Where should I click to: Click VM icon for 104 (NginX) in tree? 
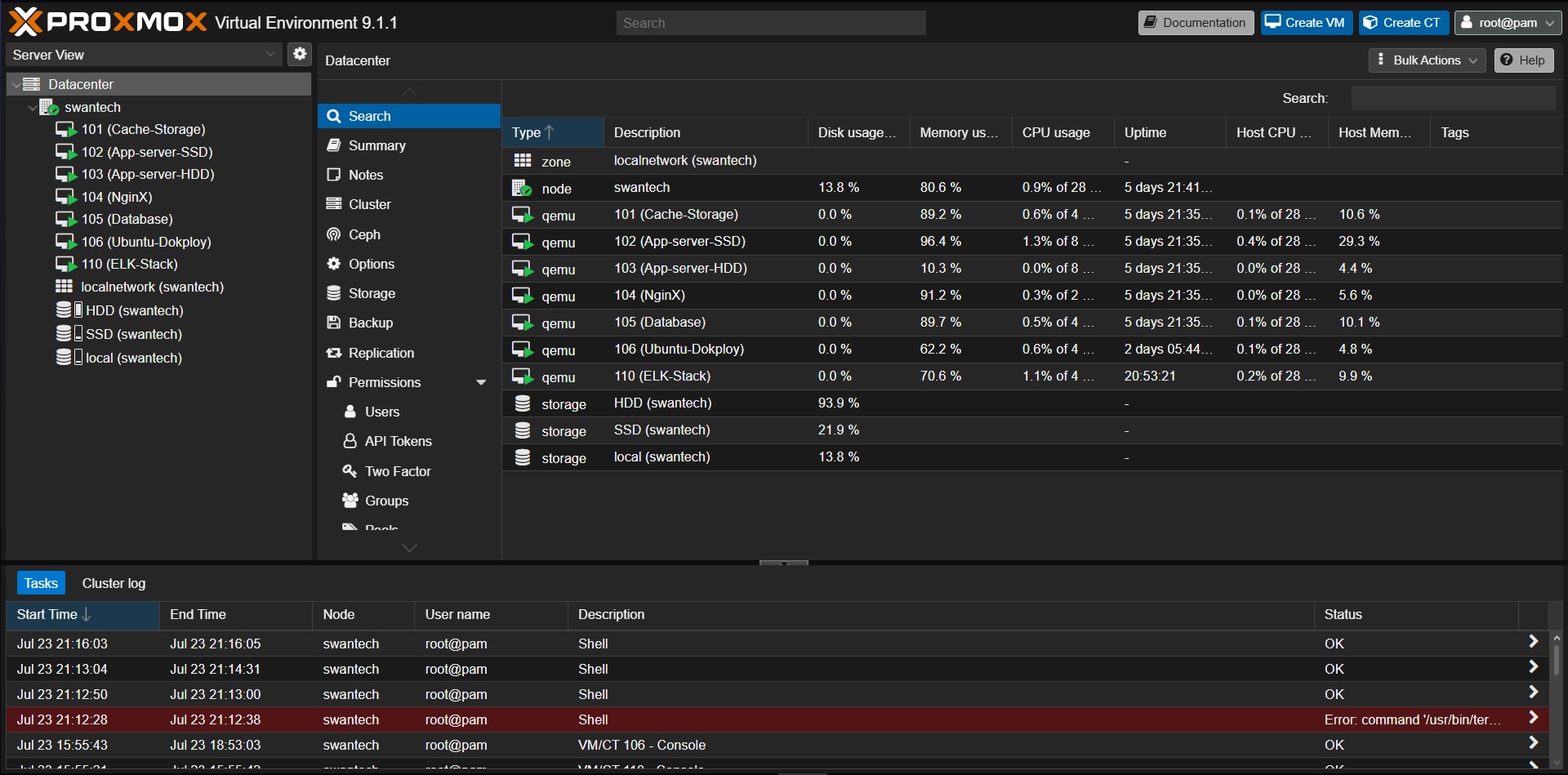click(66, 197)
